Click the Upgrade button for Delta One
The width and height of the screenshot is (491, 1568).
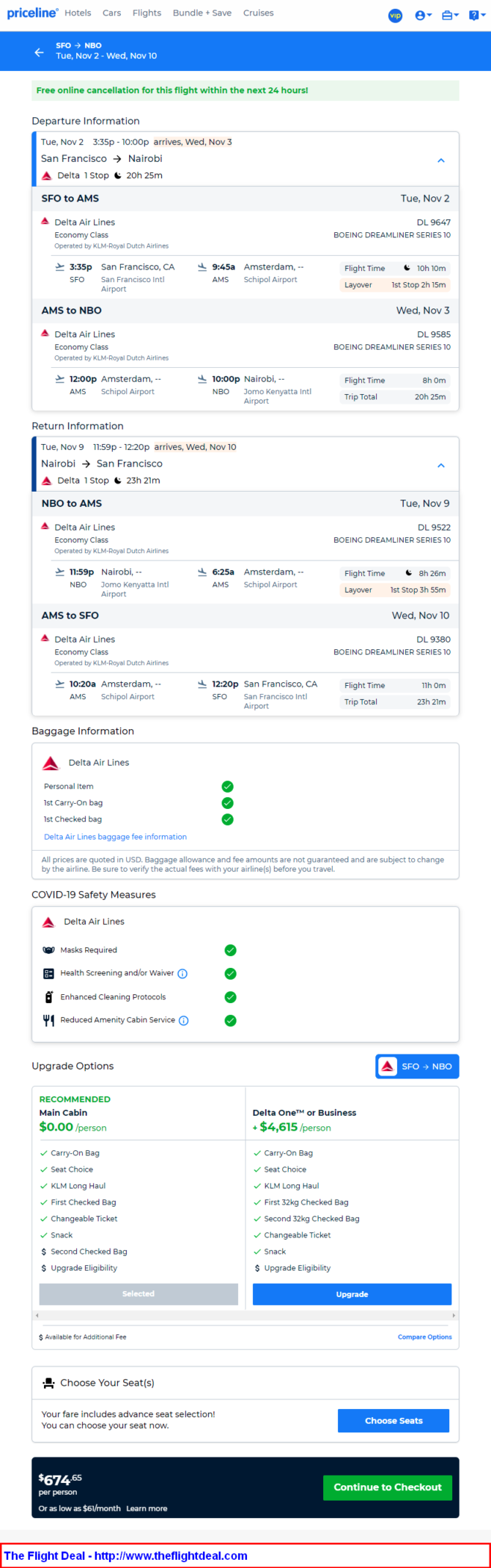(x=352, y=1295)
